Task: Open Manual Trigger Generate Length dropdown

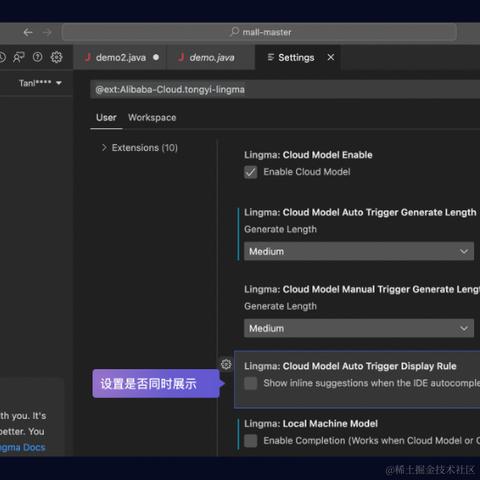Action: (x=359, y=328)
